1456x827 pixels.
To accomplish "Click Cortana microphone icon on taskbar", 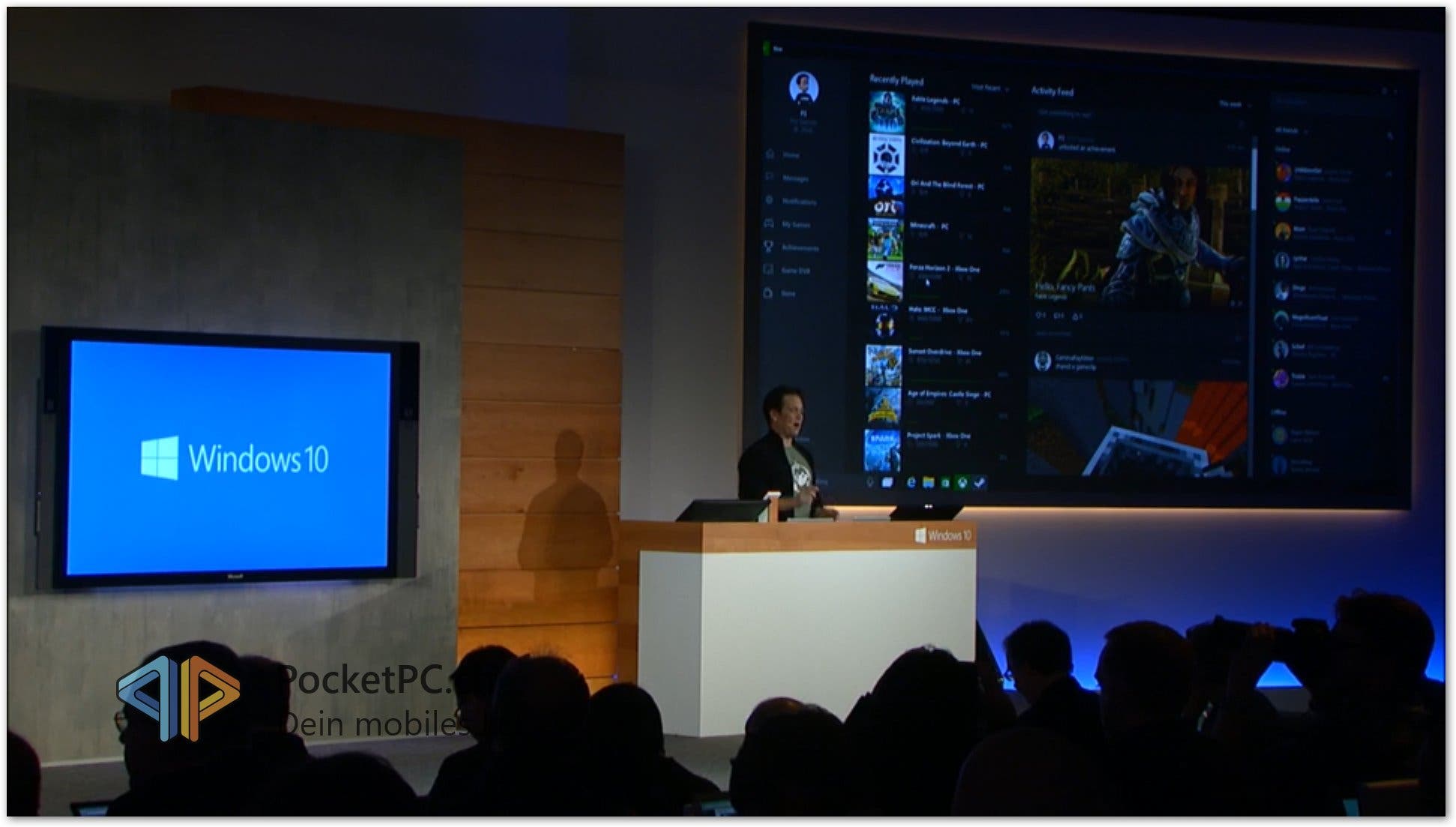I will point(870,482).
